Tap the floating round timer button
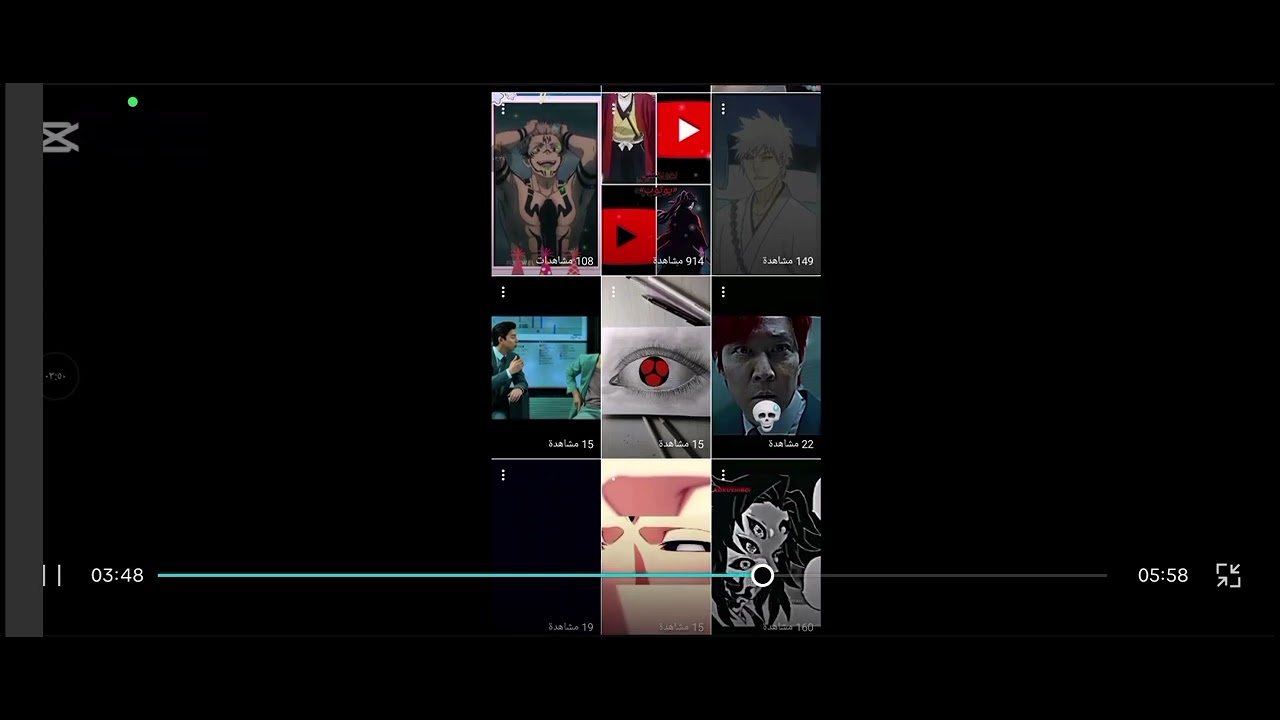1280x720 pixels. coord(57,376)
